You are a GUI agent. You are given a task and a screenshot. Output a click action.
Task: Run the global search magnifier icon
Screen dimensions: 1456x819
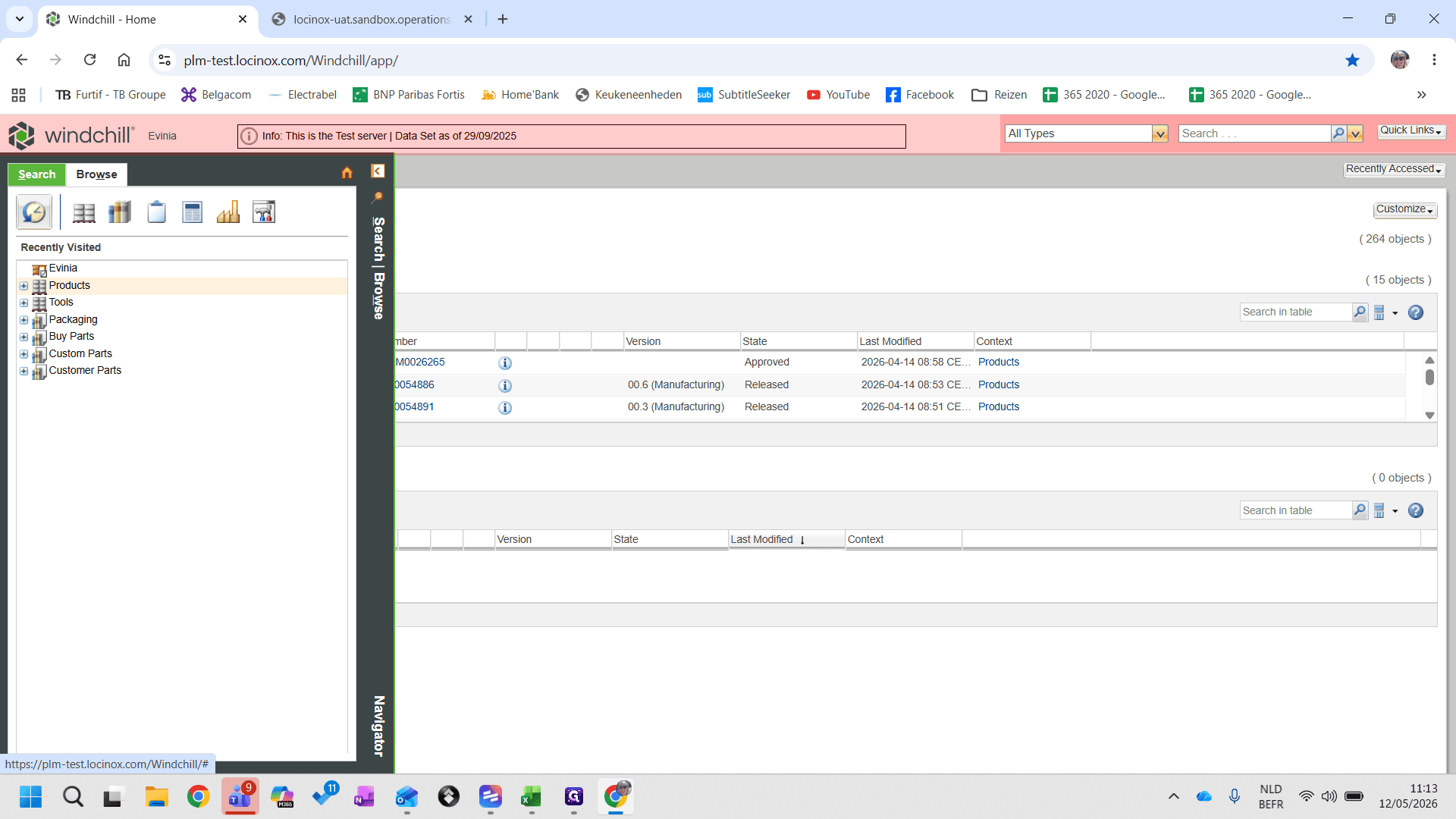pos(1338,133)
